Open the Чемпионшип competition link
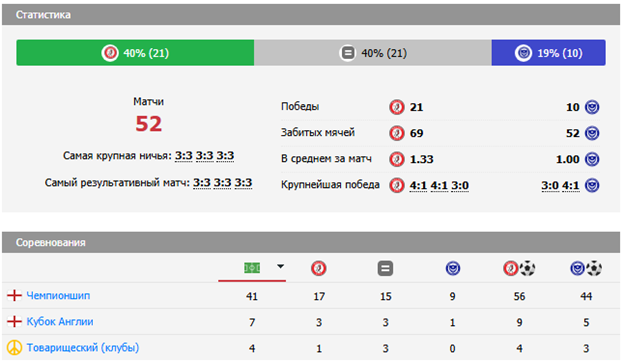This screenshot has width=624, height=361. [58, 296]
